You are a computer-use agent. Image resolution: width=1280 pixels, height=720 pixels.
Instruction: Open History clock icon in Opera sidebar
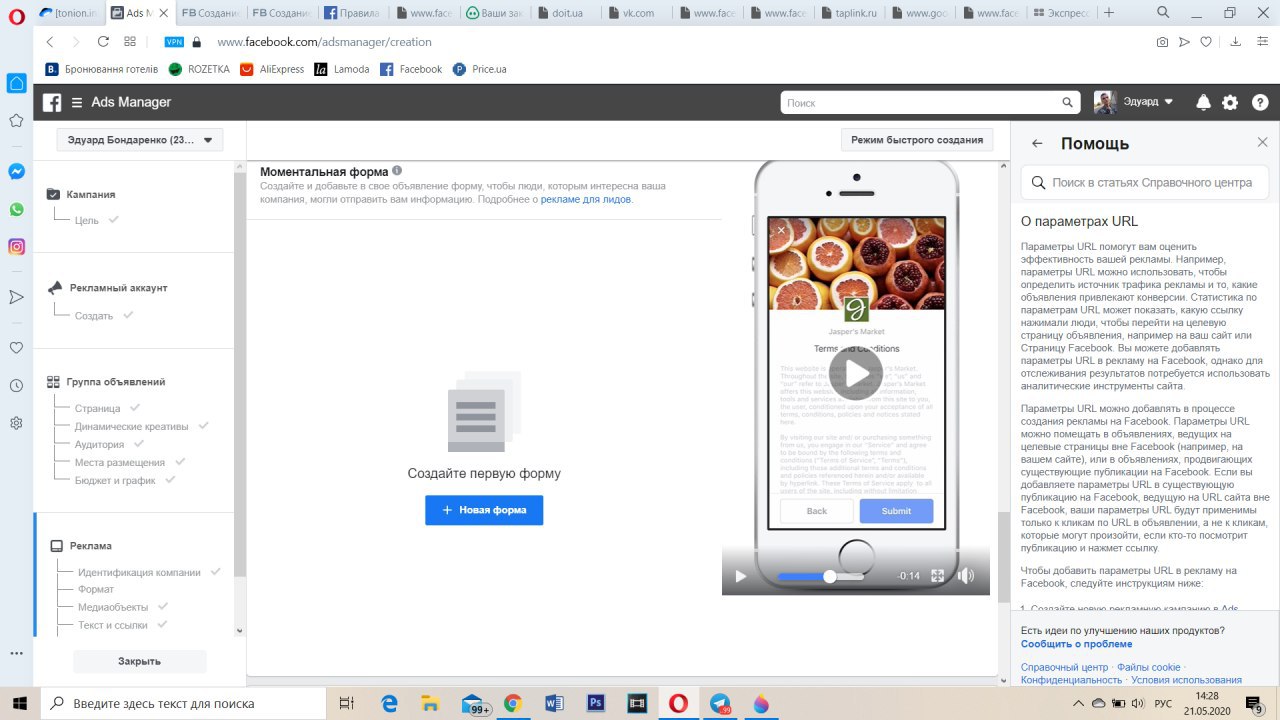point(16,385)
